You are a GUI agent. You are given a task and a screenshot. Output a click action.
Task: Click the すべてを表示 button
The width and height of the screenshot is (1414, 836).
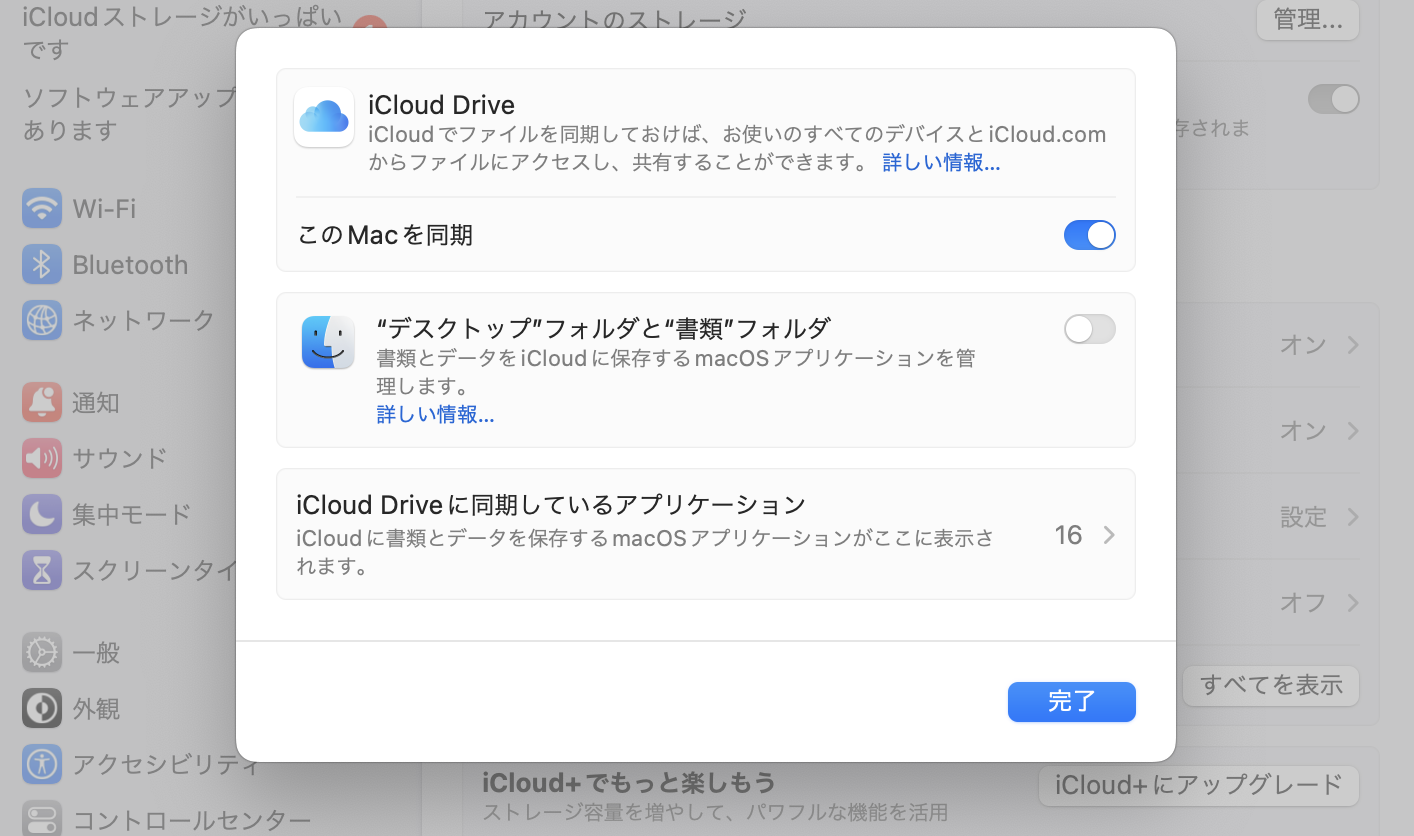click(1270, 685)
